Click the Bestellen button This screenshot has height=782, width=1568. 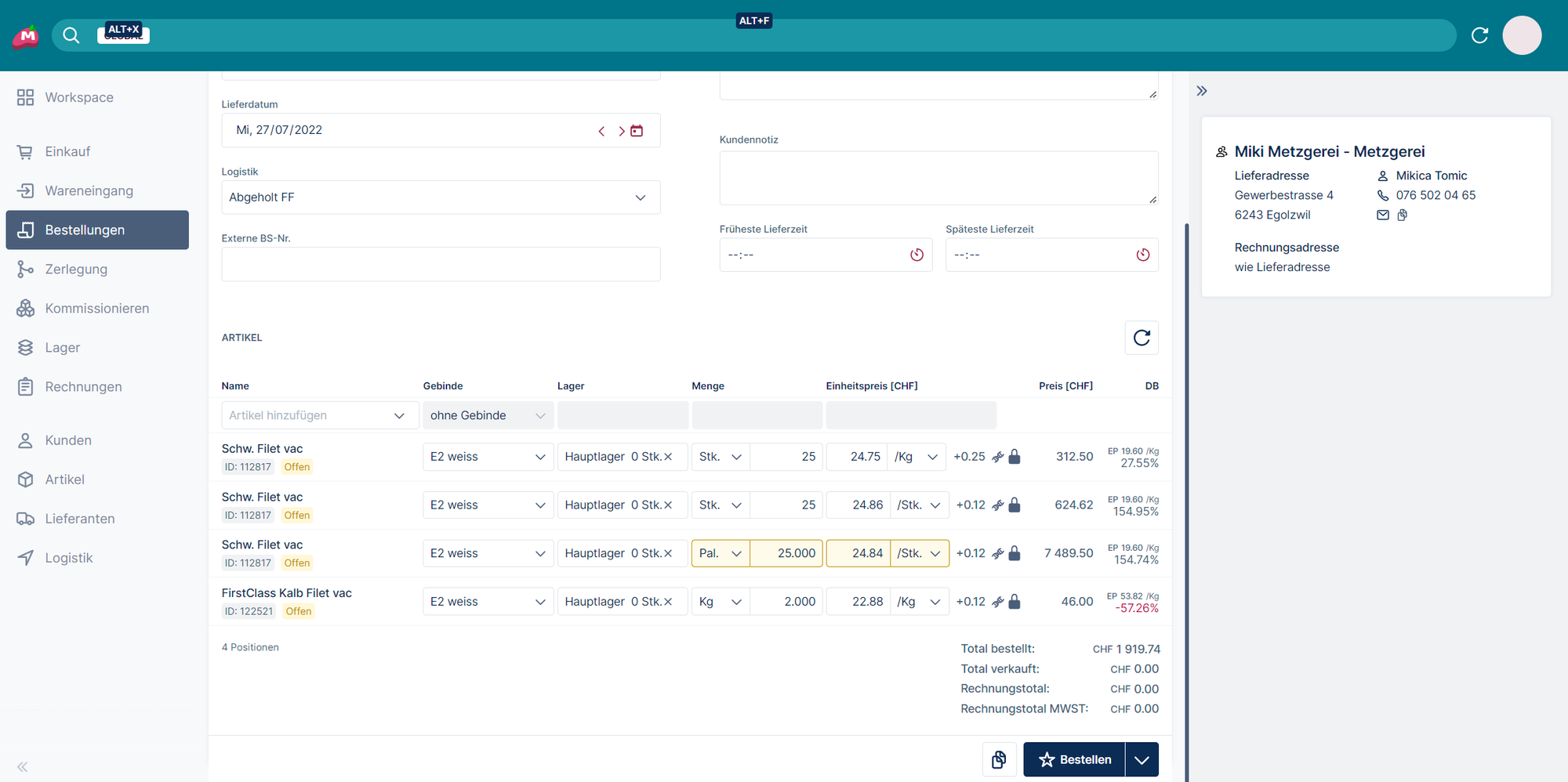pos(1074,759)
